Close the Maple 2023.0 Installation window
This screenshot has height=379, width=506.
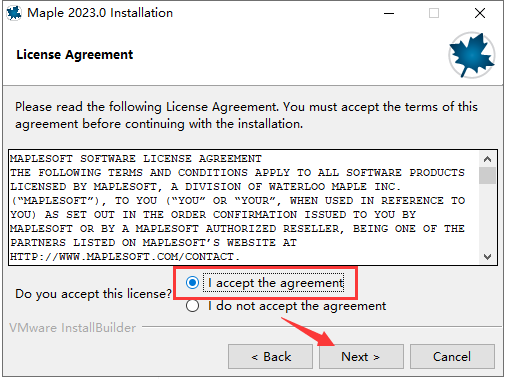(x=480, y=13)
